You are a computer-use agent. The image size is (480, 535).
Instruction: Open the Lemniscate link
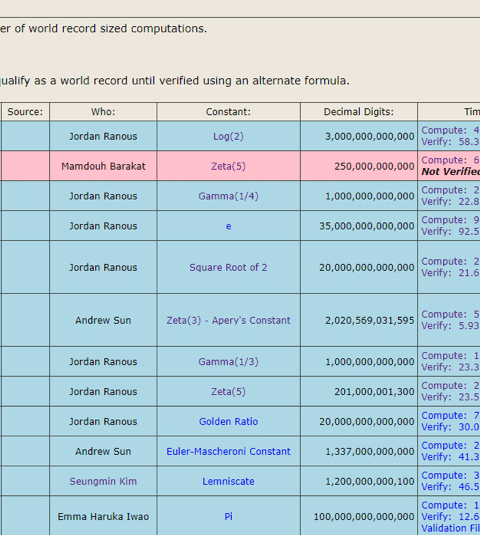click(x=228, y=481)
